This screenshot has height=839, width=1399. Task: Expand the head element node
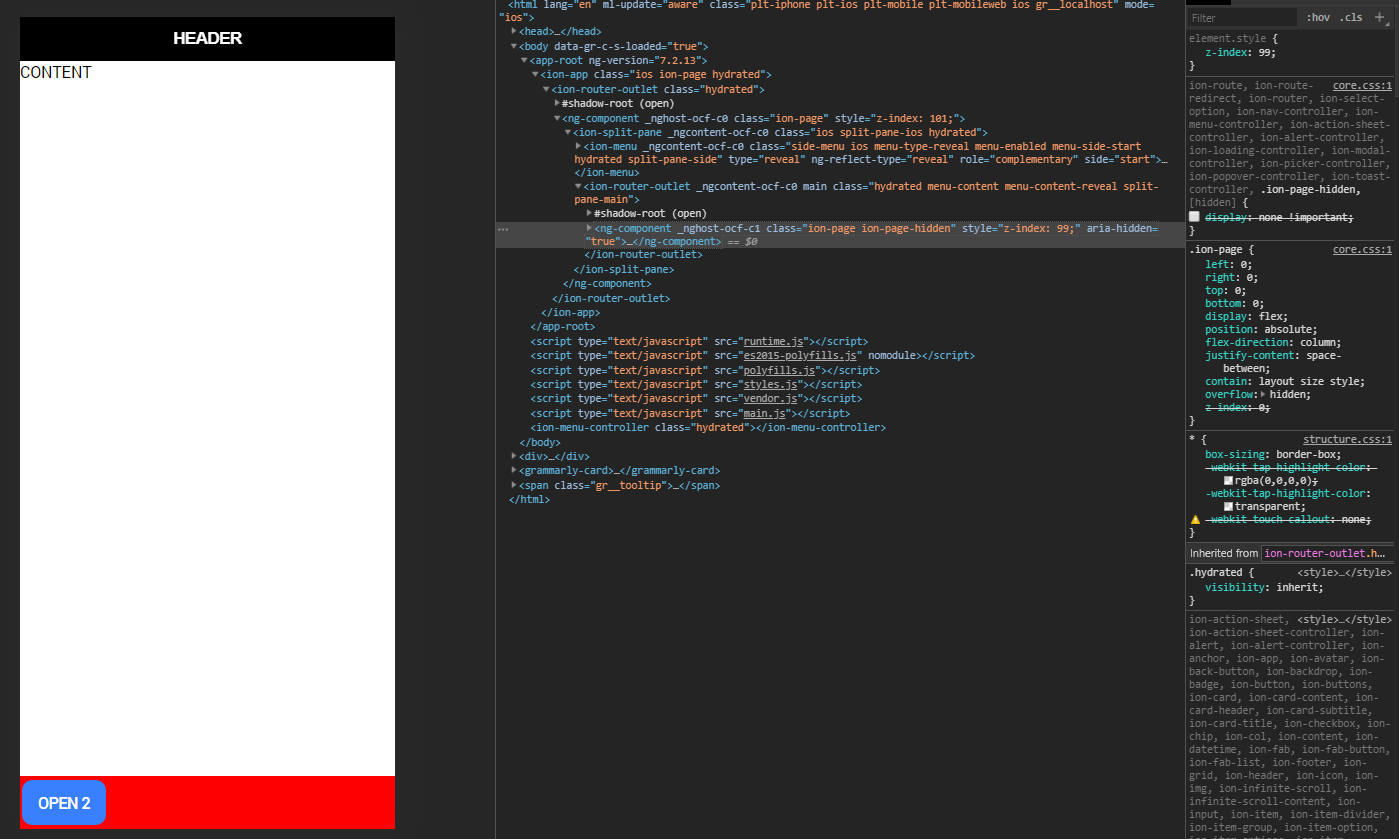(x=514, y=31)
